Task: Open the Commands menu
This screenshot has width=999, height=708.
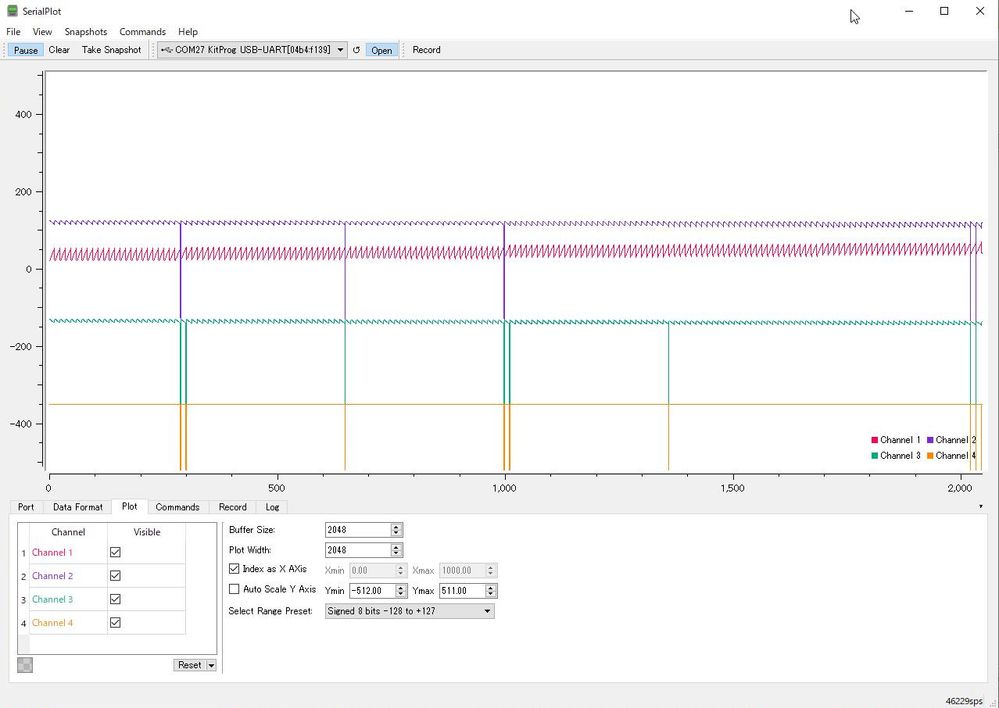Action: pyautogui.click(x=142, y=31)
